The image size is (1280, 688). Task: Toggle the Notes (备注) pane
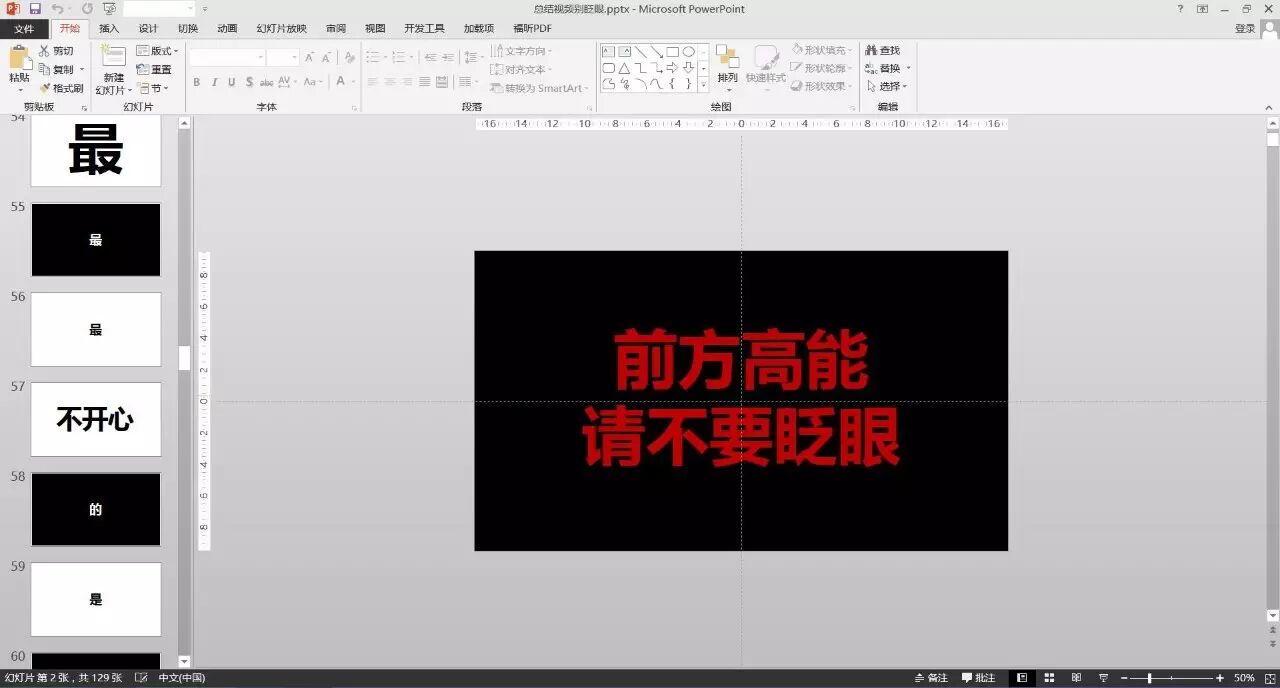point(930,678)
